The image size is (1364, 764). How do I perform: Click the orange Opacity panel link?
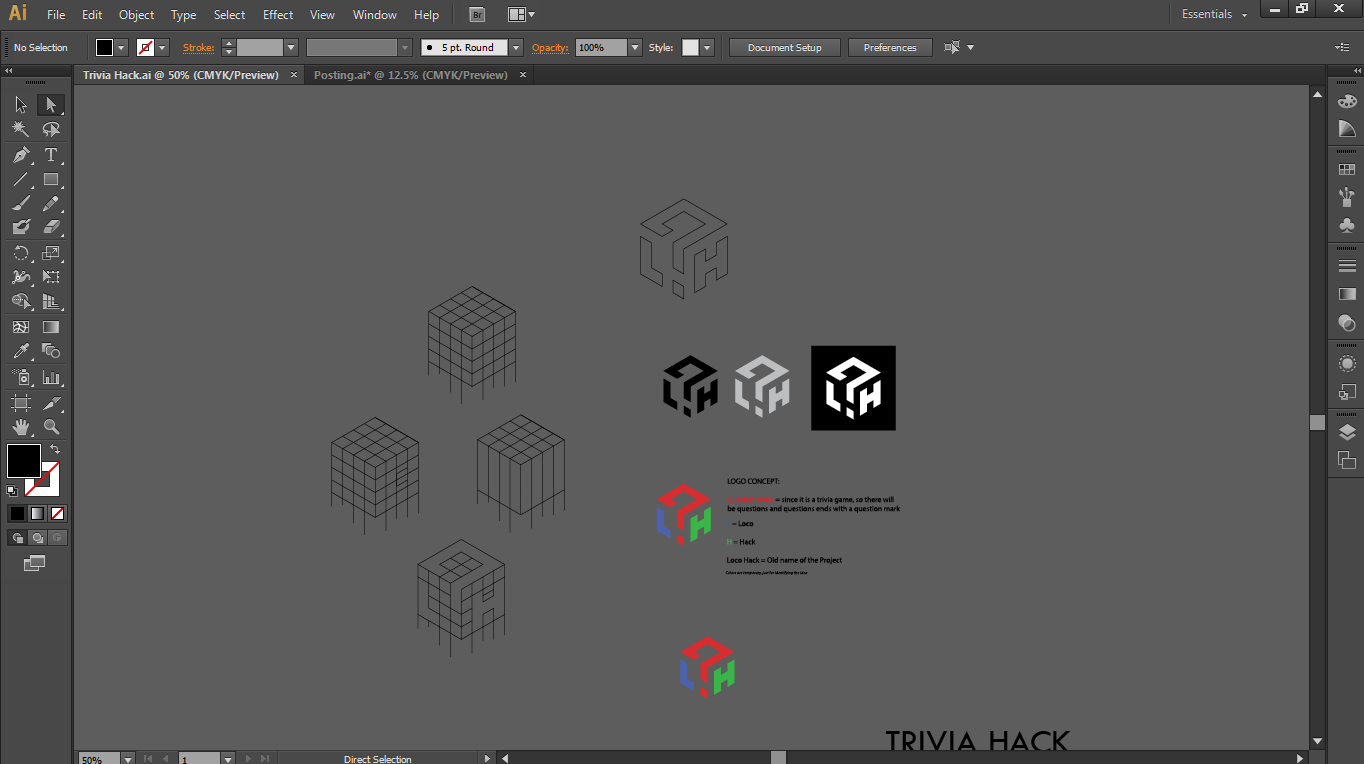[550, 47]
